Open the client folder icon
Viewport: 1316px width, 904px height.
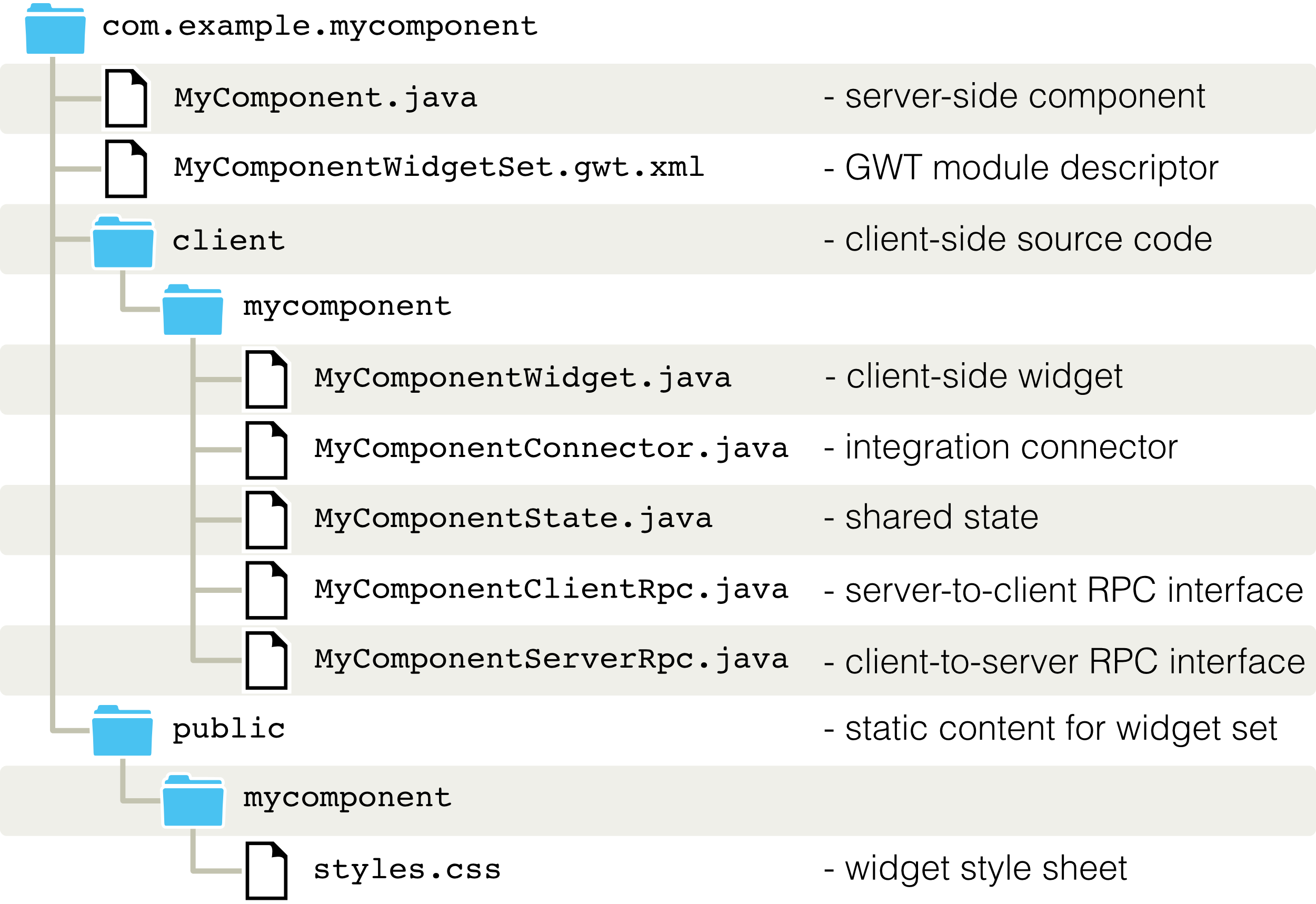(123, 242)
